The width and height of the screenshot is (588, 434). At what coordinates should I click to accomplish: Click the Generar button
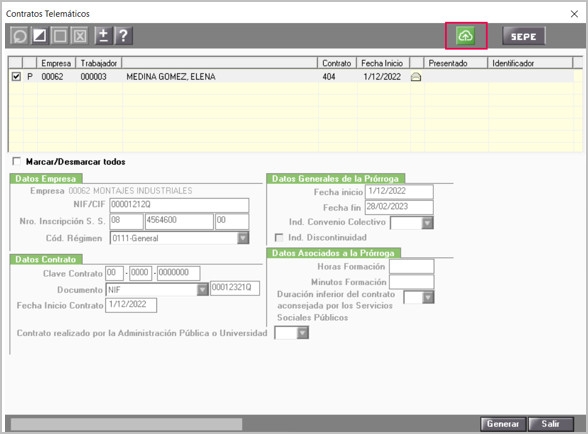click(503, 424)
